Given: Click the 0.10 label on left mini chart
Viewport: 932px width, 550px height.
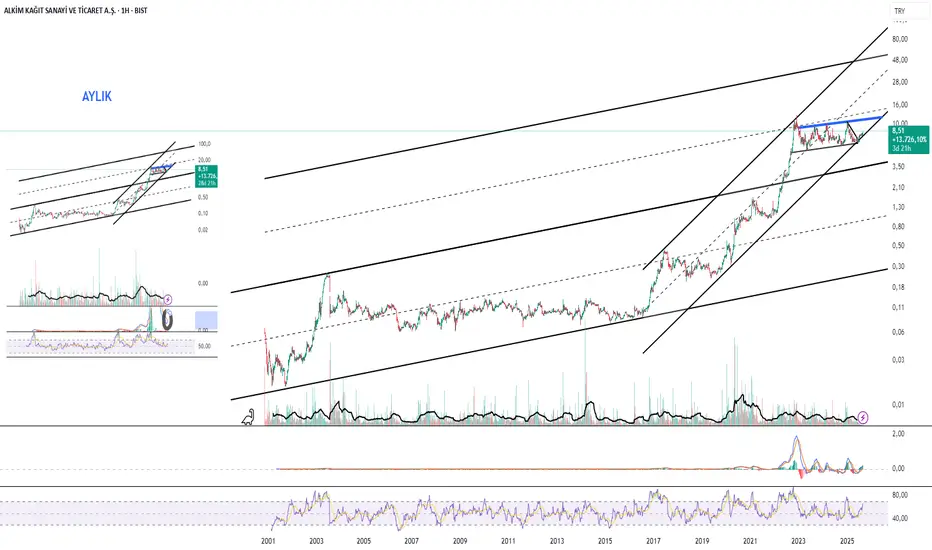Looking at the screenshot, I should [x=203, y=213].
